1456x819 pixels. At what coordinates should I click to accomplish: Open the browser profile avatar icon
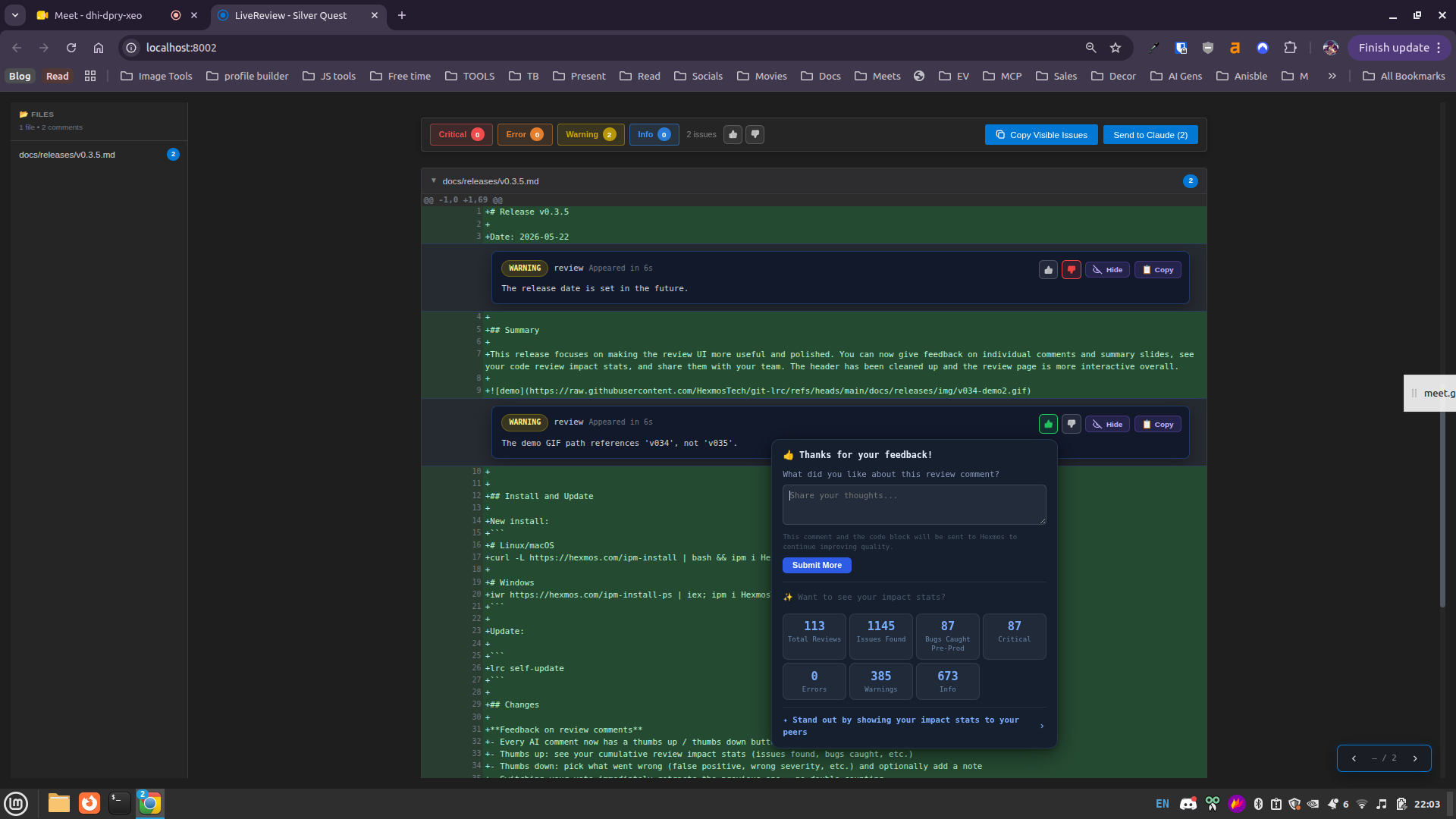(1330, 47)
